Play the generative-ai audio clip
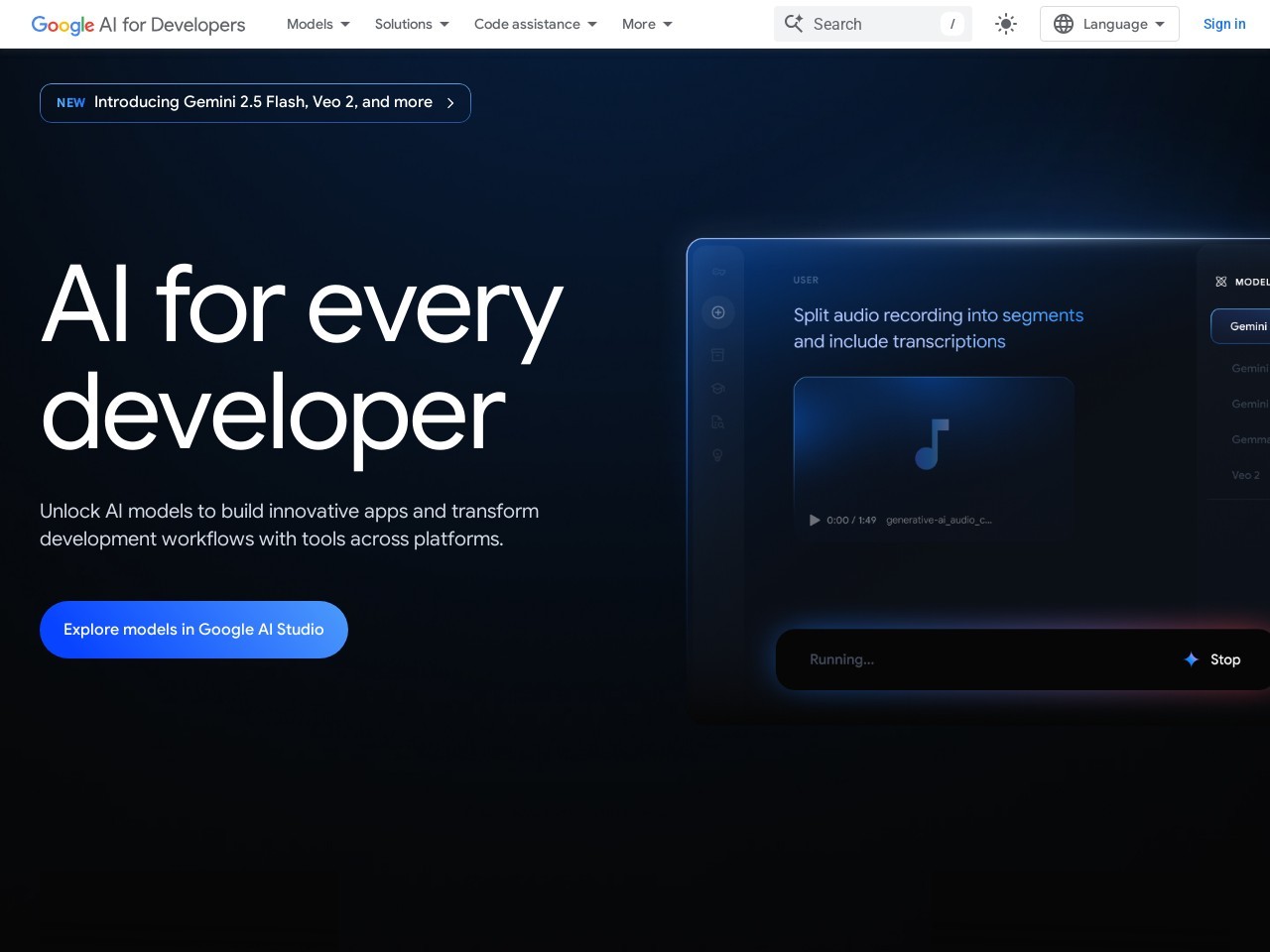The width and height of the screenshot is (1270, 952). pos(815,520)
